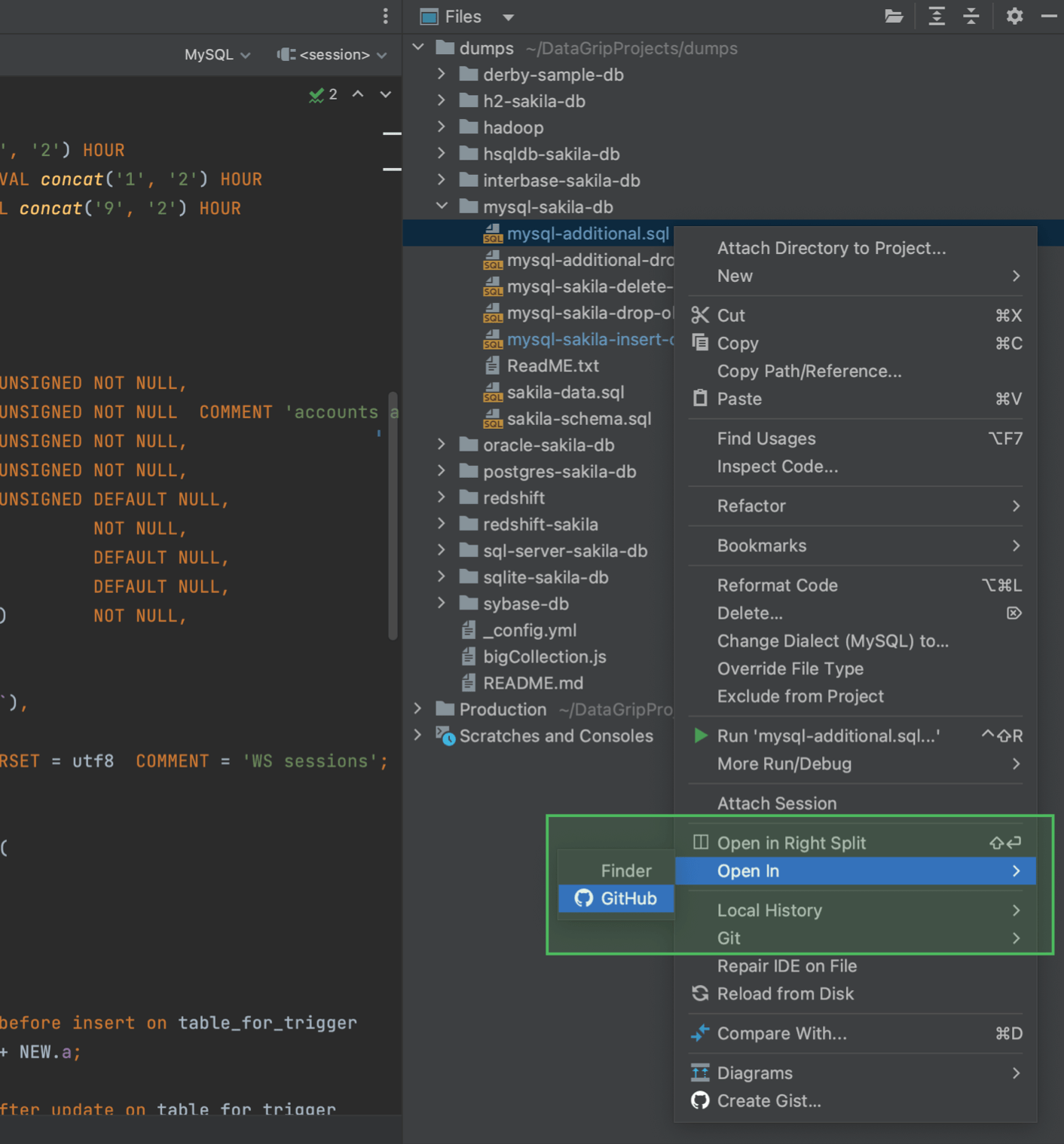The width and height of the screenshot is (1064, 1144).
Task: Click the Cut scissors icon
Action: (x=700, y=315)
